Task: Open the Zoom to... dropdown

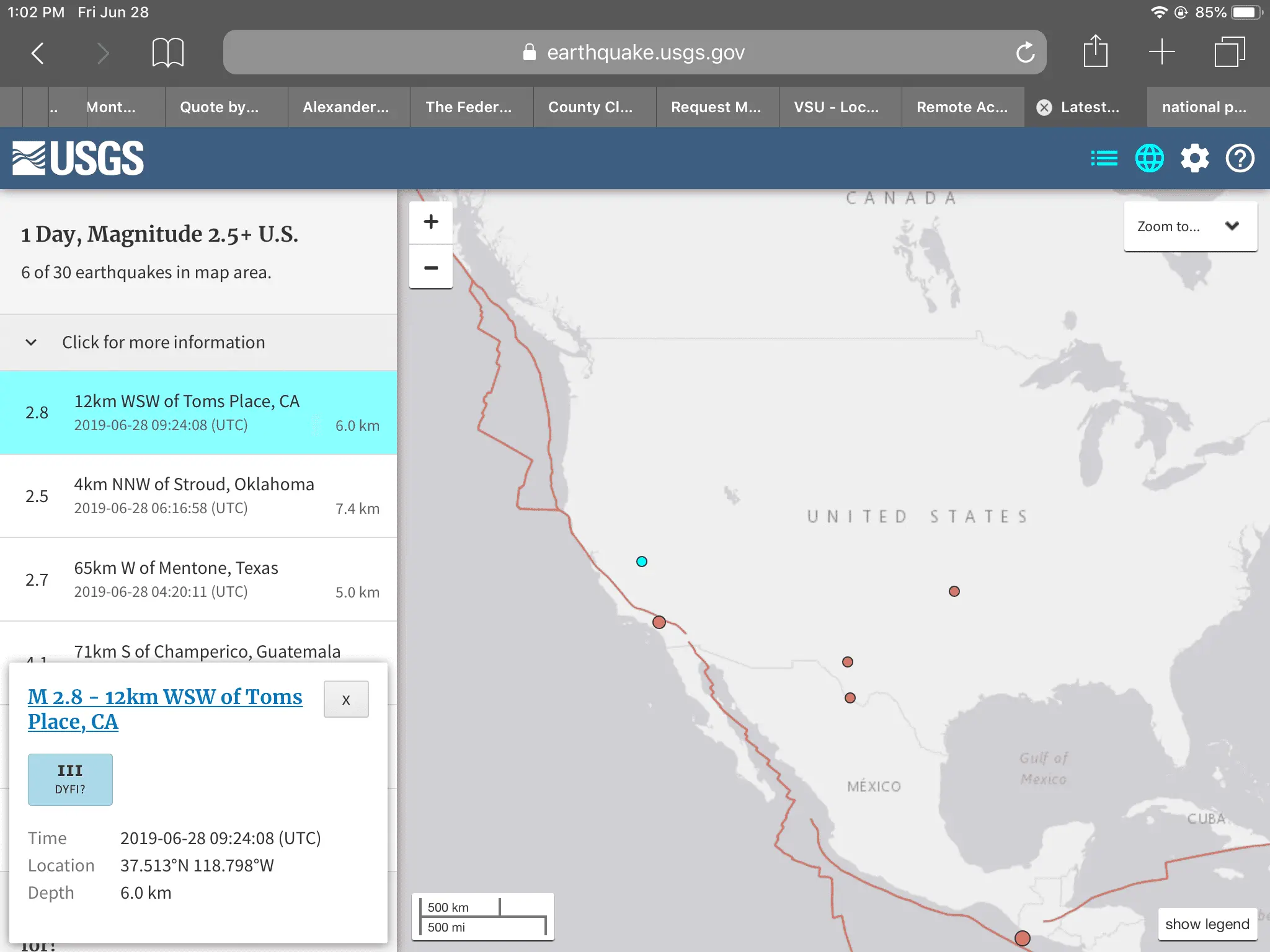Action: click(1190, 226)
